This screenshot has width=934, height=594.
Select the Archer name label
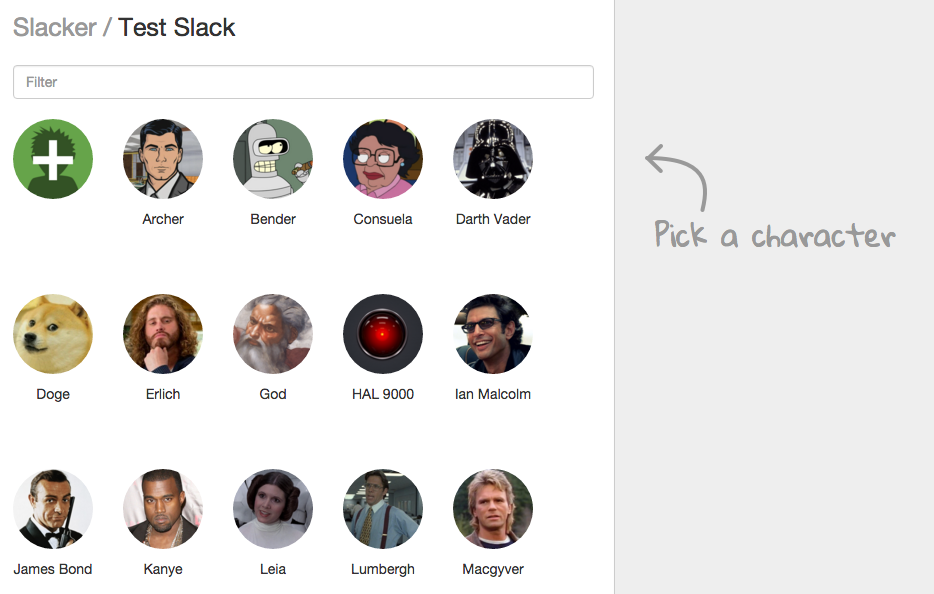click(162, 218)
